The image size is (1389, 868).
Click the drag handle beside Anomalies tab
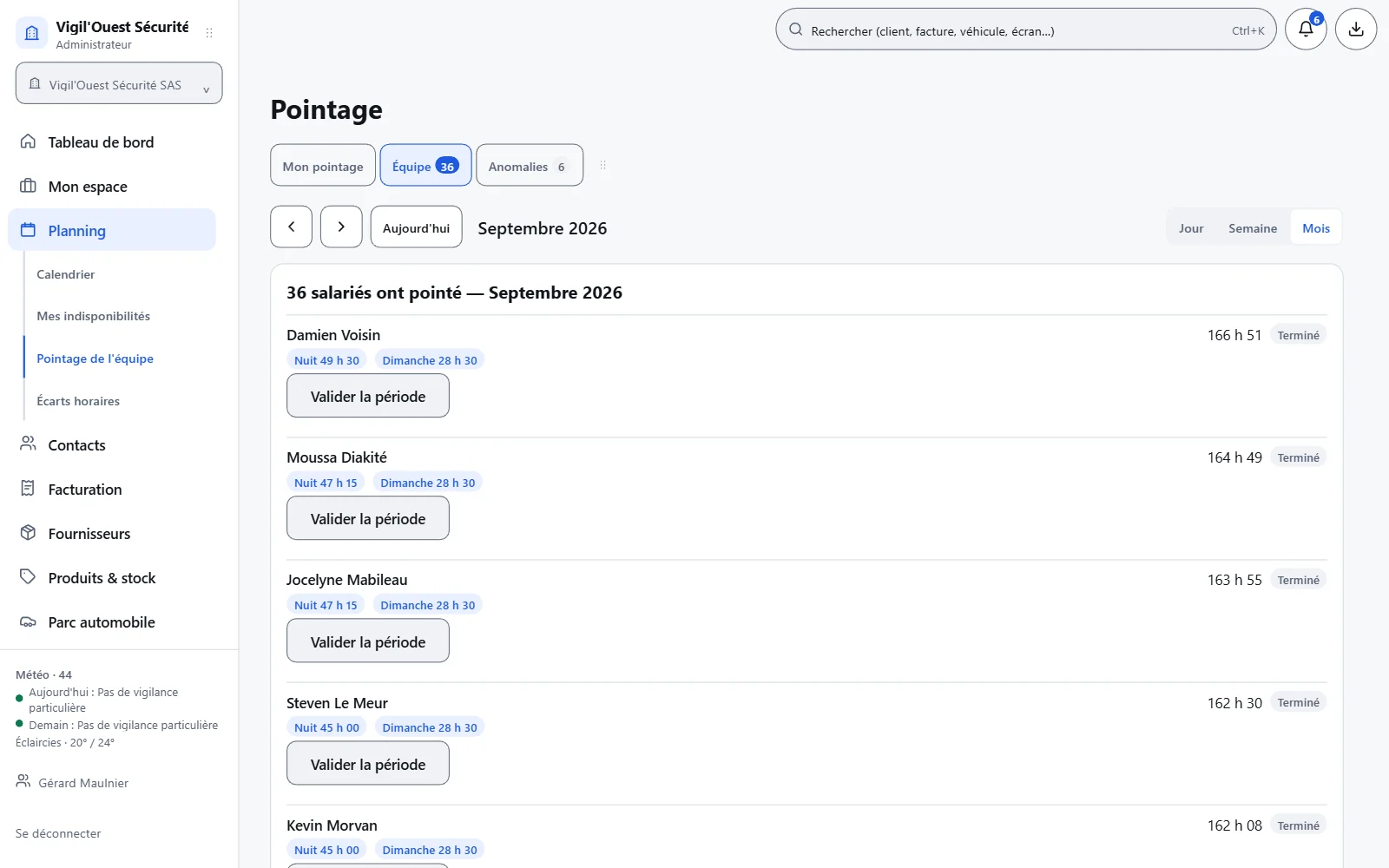click(x=602, y=165)
